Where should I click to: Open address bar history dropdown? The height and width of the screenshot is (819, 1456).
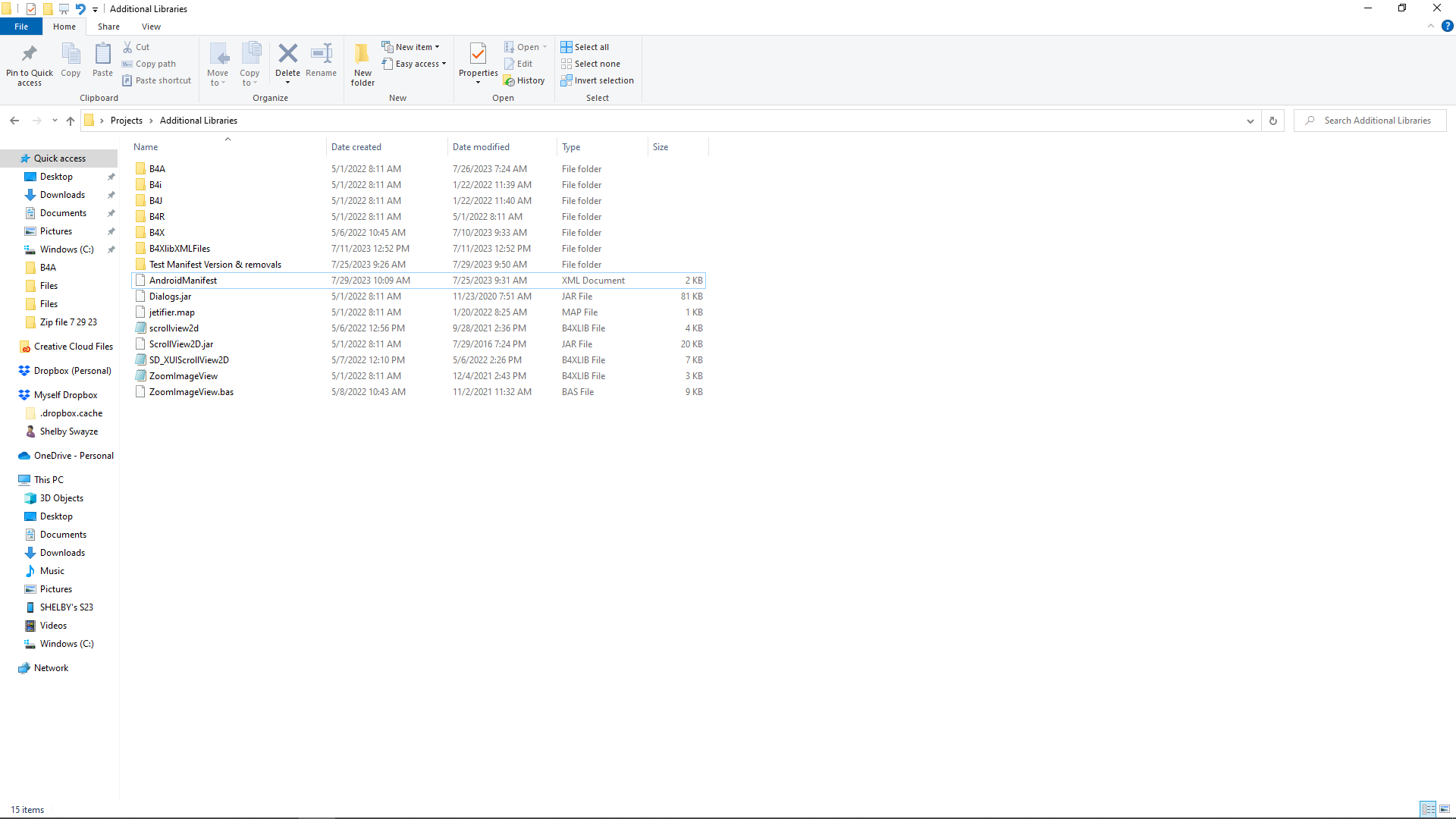[x=1250, y=121]
